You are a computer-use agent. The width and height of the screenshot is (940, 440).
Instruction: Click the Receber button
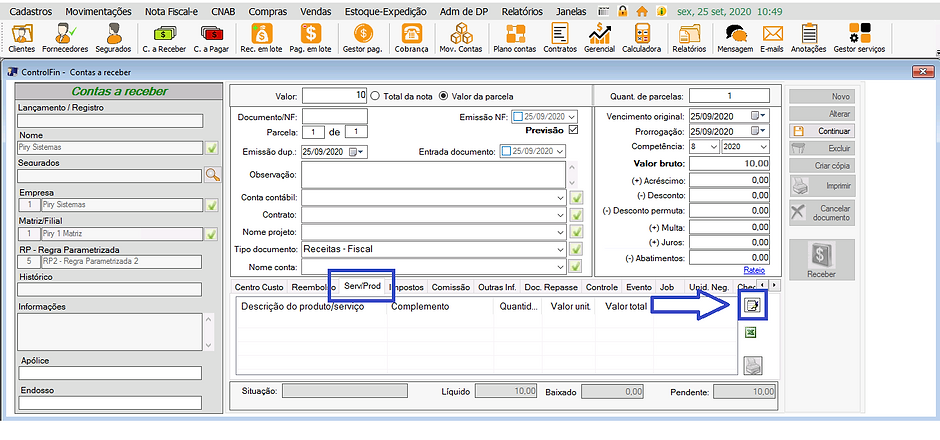pos(822,262)
